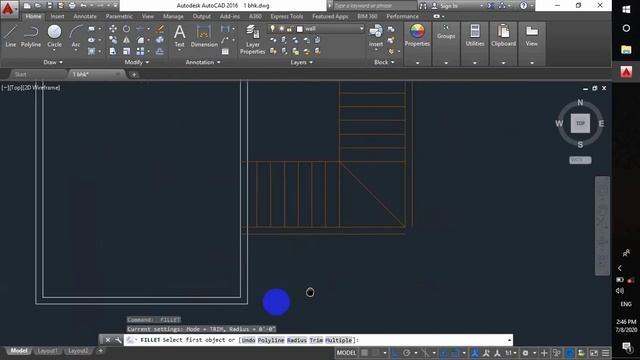This screenshot has height=360, width=640.
Task: Open Layer Properties manager
Action: 253,40
